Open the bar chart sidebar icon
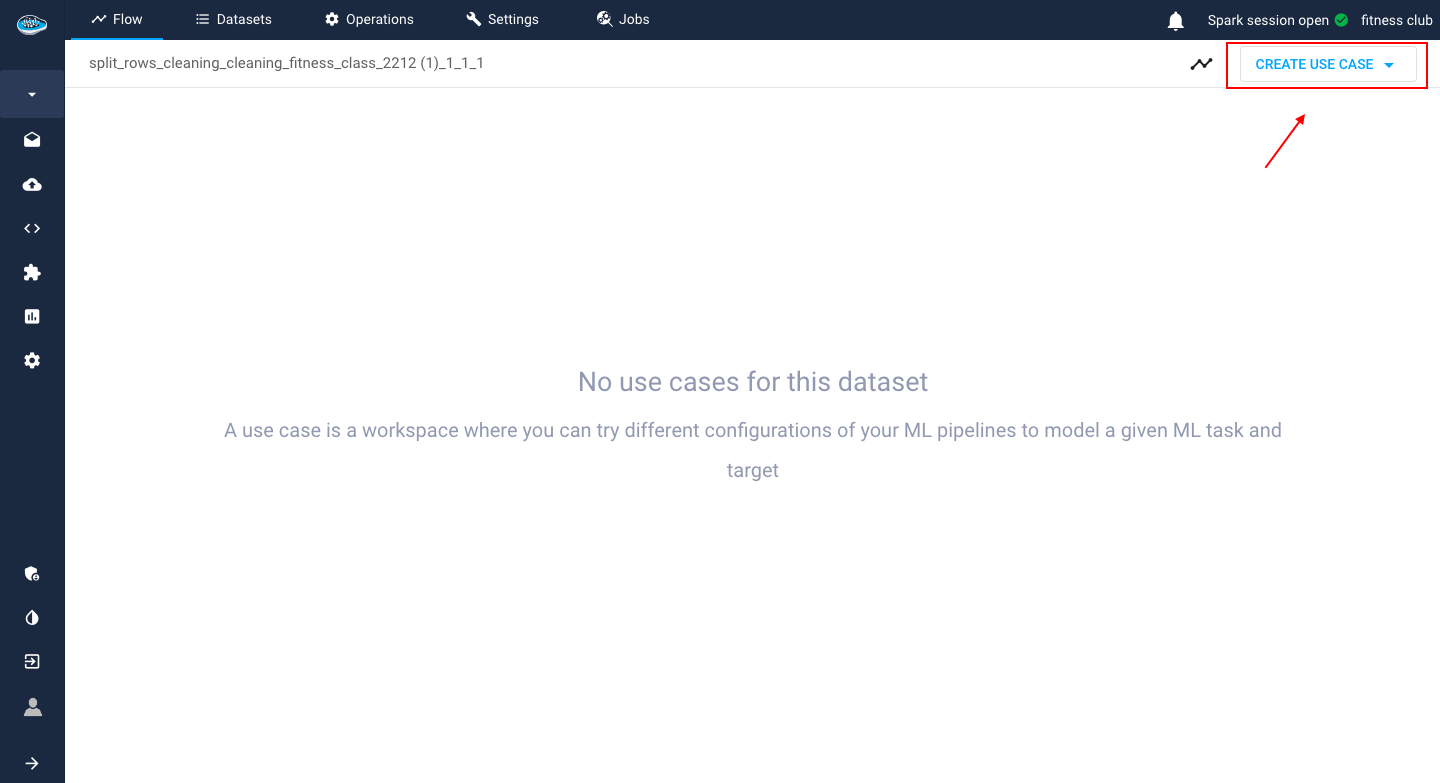This screenshot has width=1440, height=783. pos(32,316)
